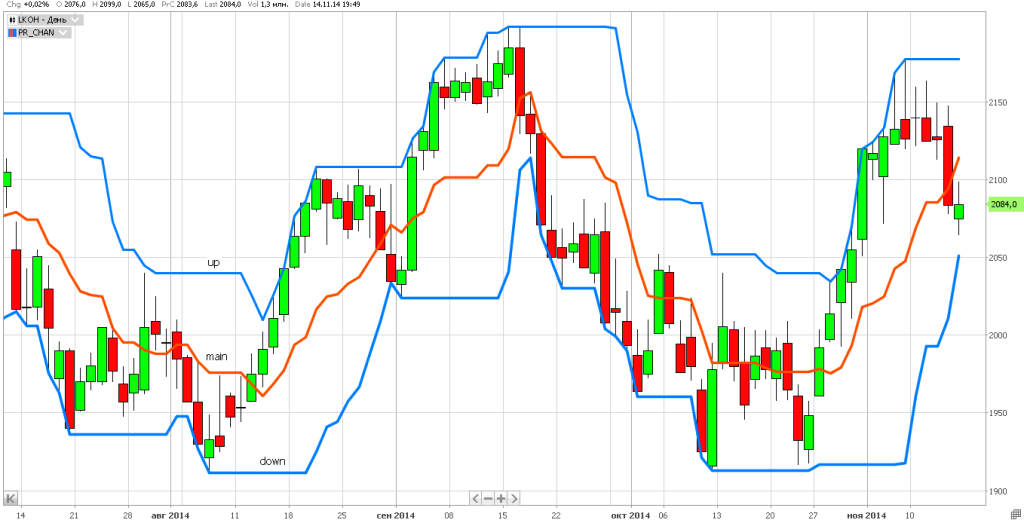Click the 2150 level on price axis

point(1000,103)
